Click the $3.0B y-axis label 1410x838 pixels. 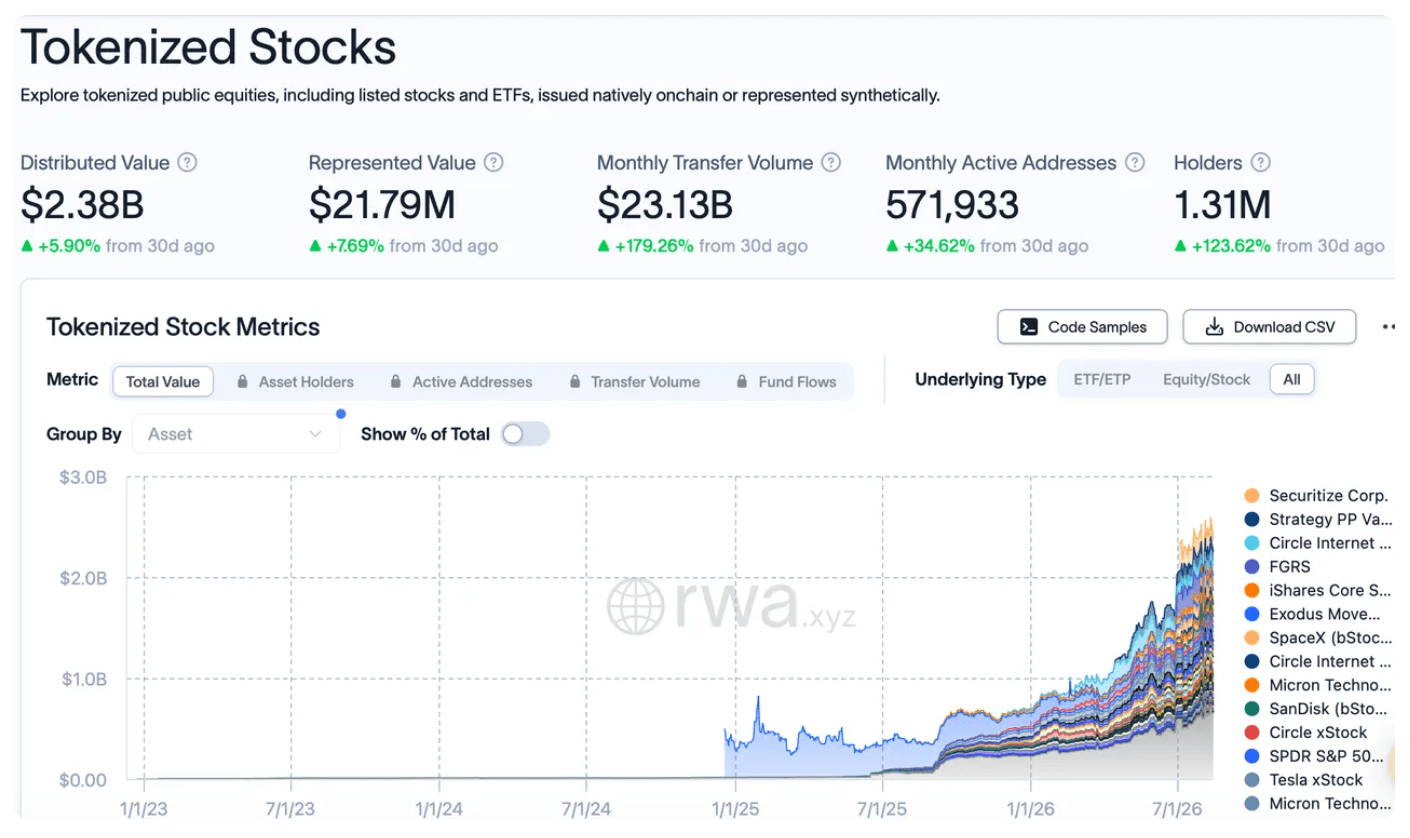point(83,477)
